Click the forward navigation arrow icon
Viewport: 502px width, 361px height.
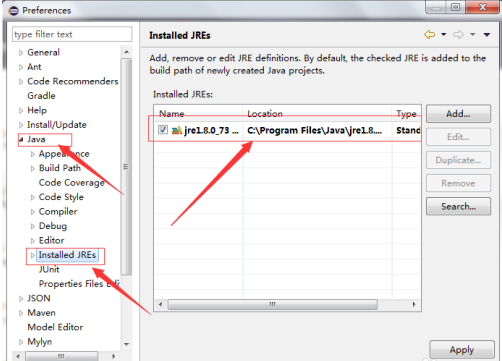pyautogui.click(x=458, y=34)
